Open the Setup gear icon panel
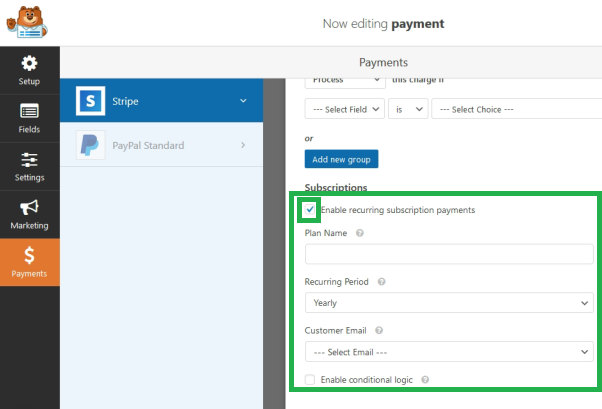Screen dimensions: 602x409 (30, 70)
